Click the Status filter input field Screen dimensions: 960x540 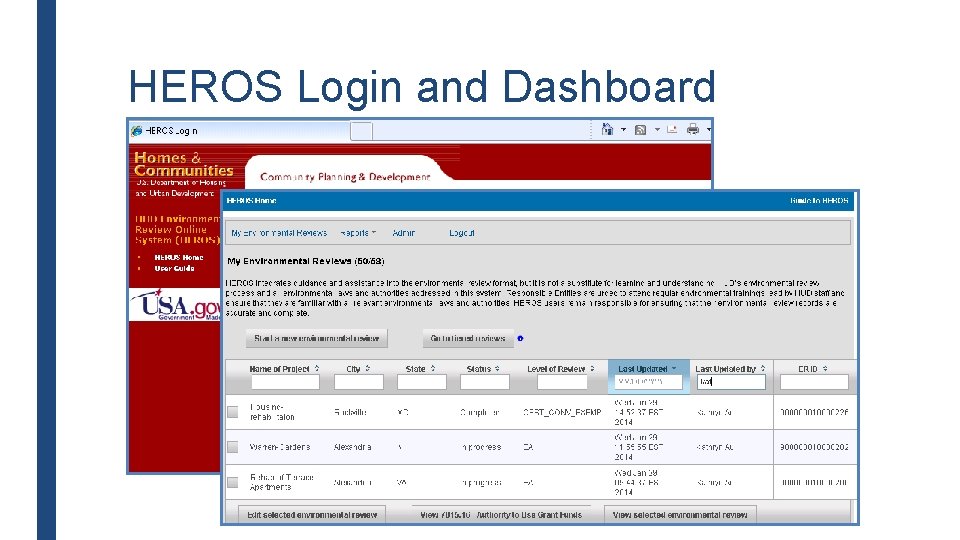click(x=484, y=382)
